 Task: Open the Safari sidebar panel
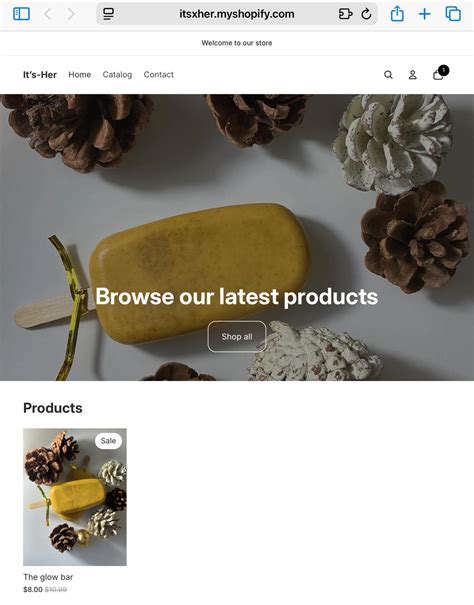21,14
